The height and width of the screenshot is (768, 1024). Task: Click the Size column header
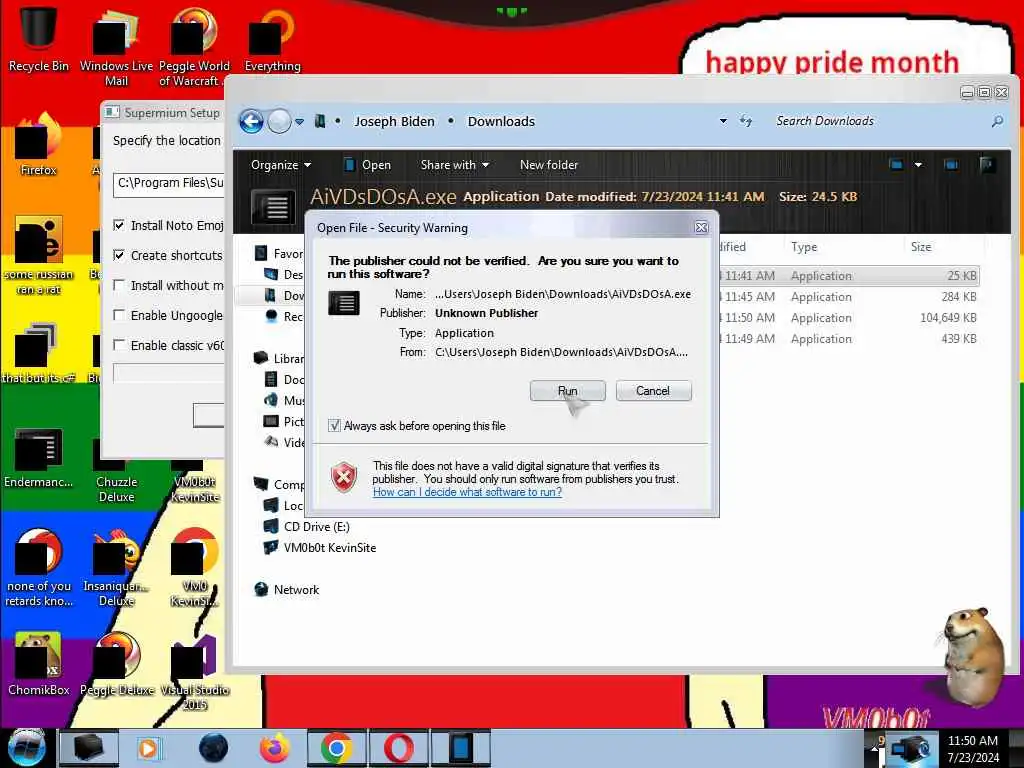tap(921, 247)
